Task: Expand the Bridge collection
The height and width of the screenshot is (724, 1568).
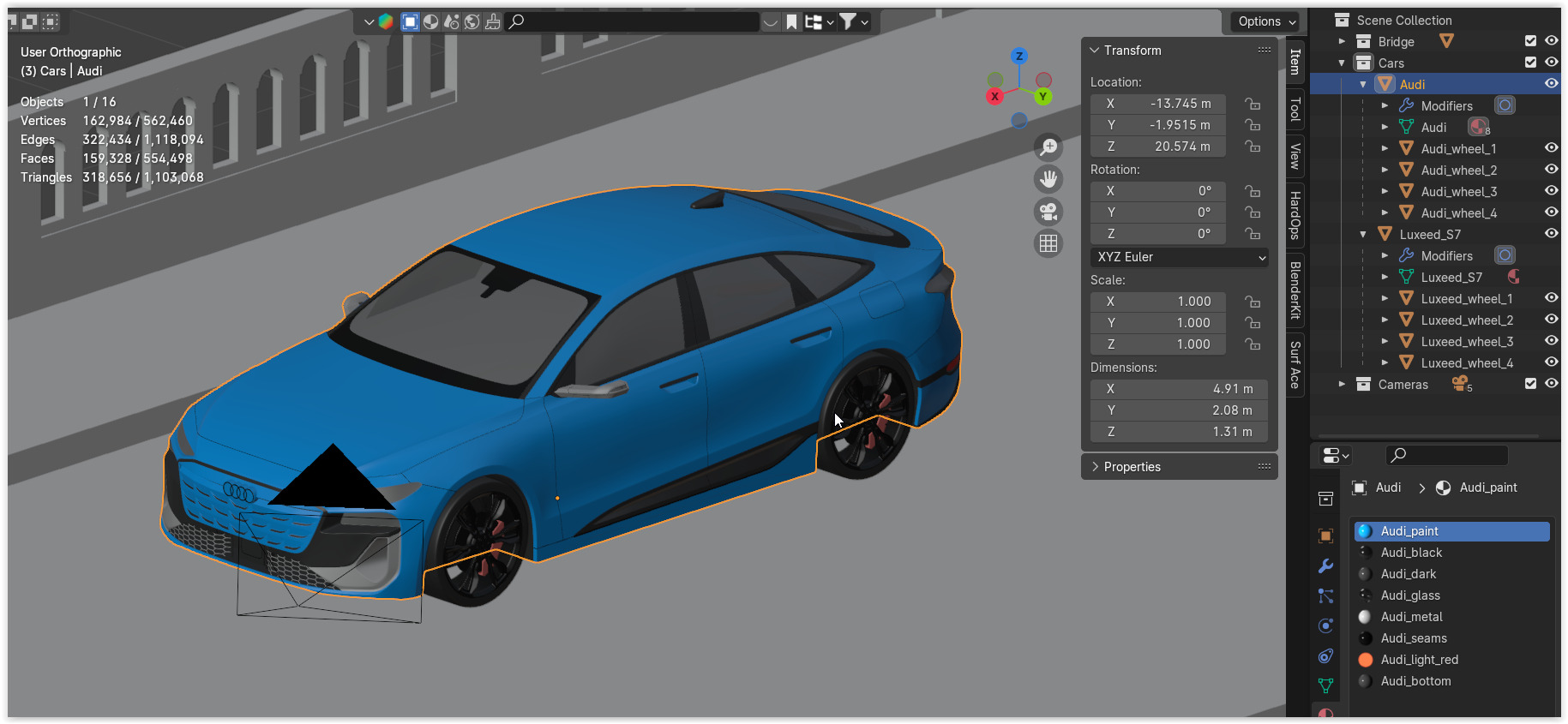Action: point(1342,41)
